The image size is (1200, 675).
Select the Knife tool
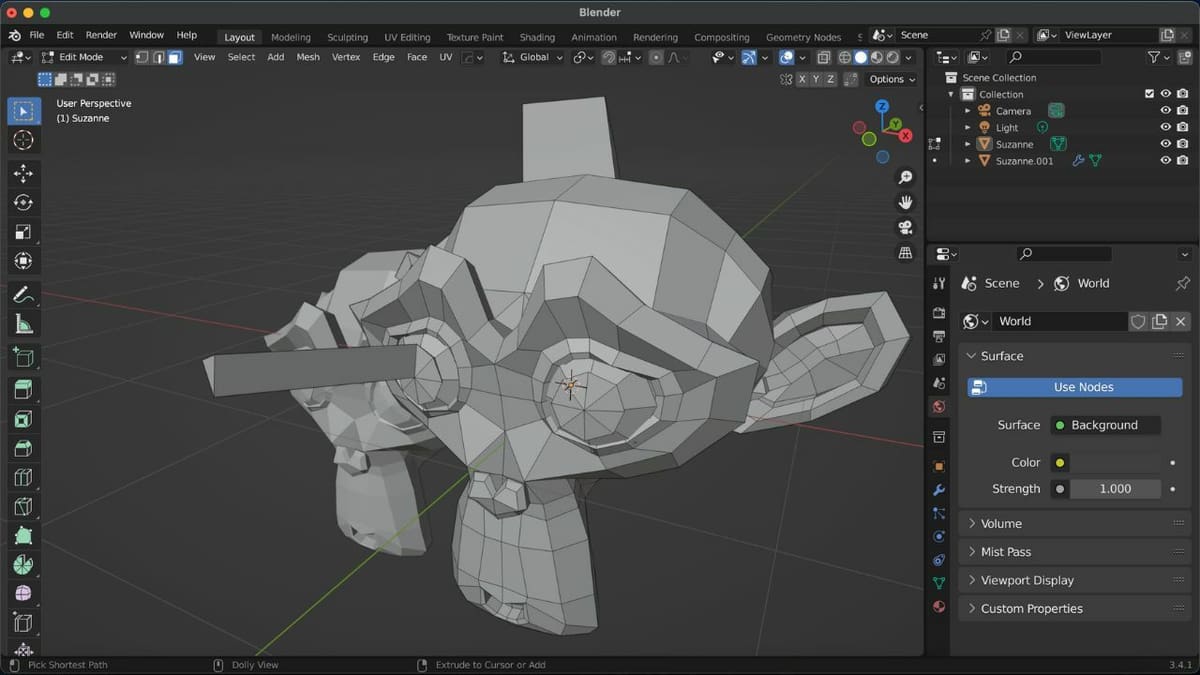click(24, 507)
